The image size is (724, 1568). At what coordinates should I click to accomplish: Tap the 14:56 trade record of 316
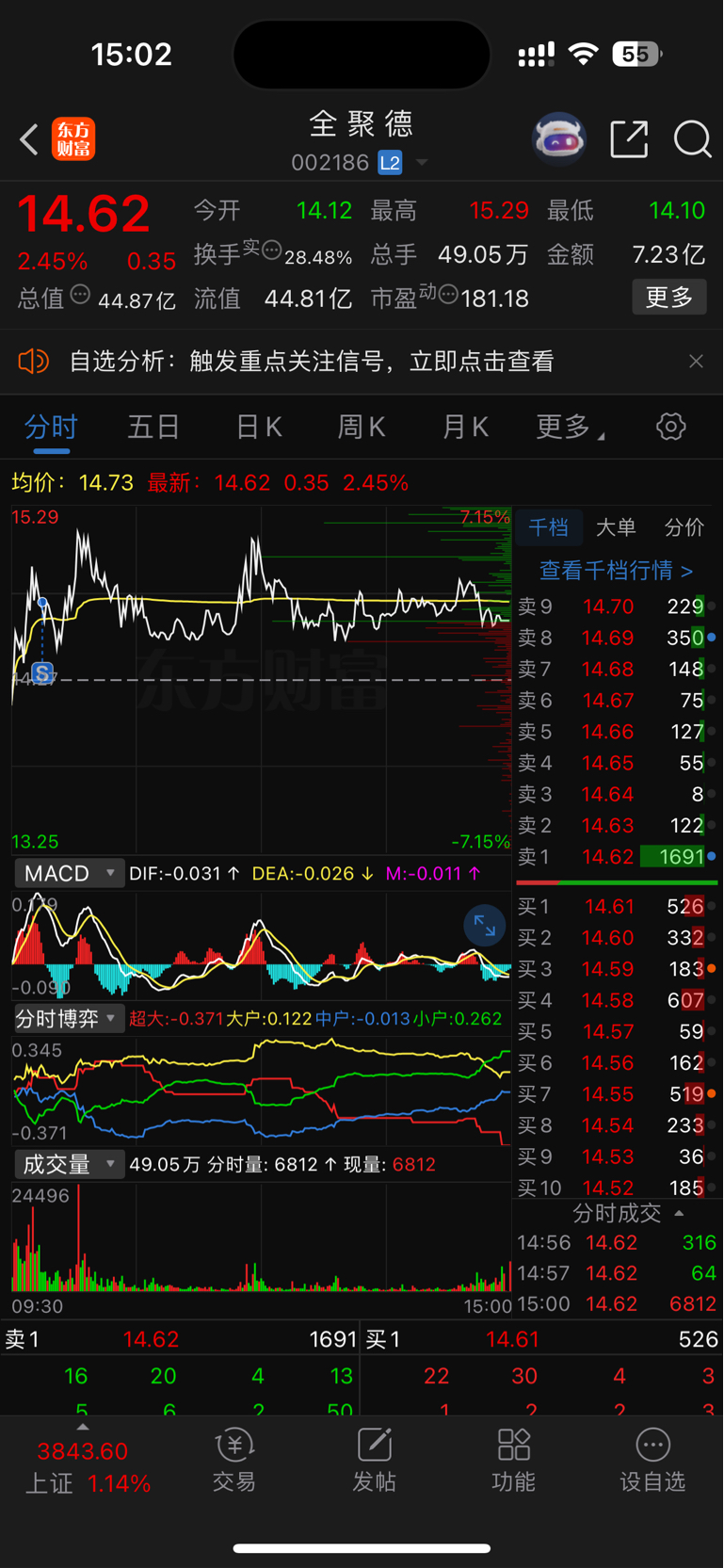pos(616,1243)
